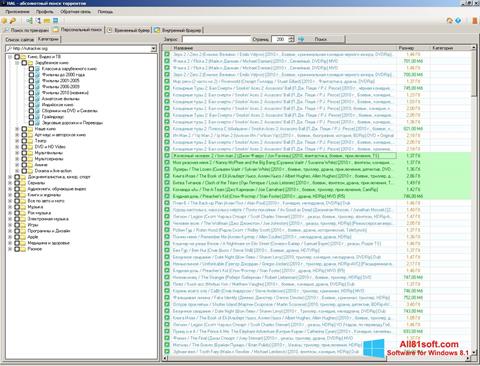Open the Профиль menu
Screen dimensions: 480x366
[45, 12]
